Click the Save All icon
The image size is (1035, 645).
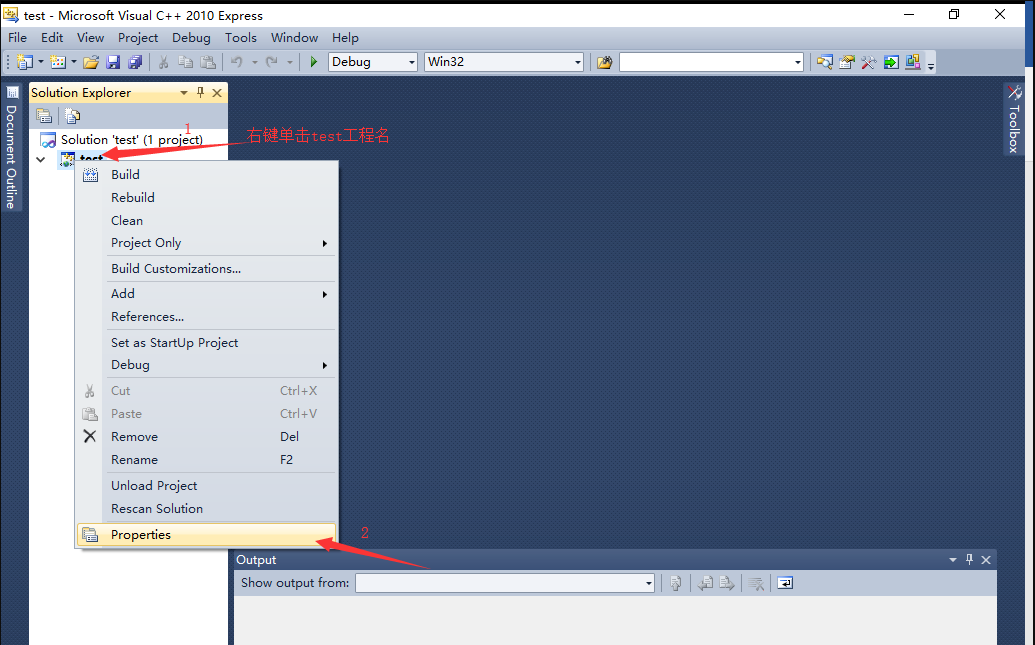pyautogui.click(x=135, y=62)
